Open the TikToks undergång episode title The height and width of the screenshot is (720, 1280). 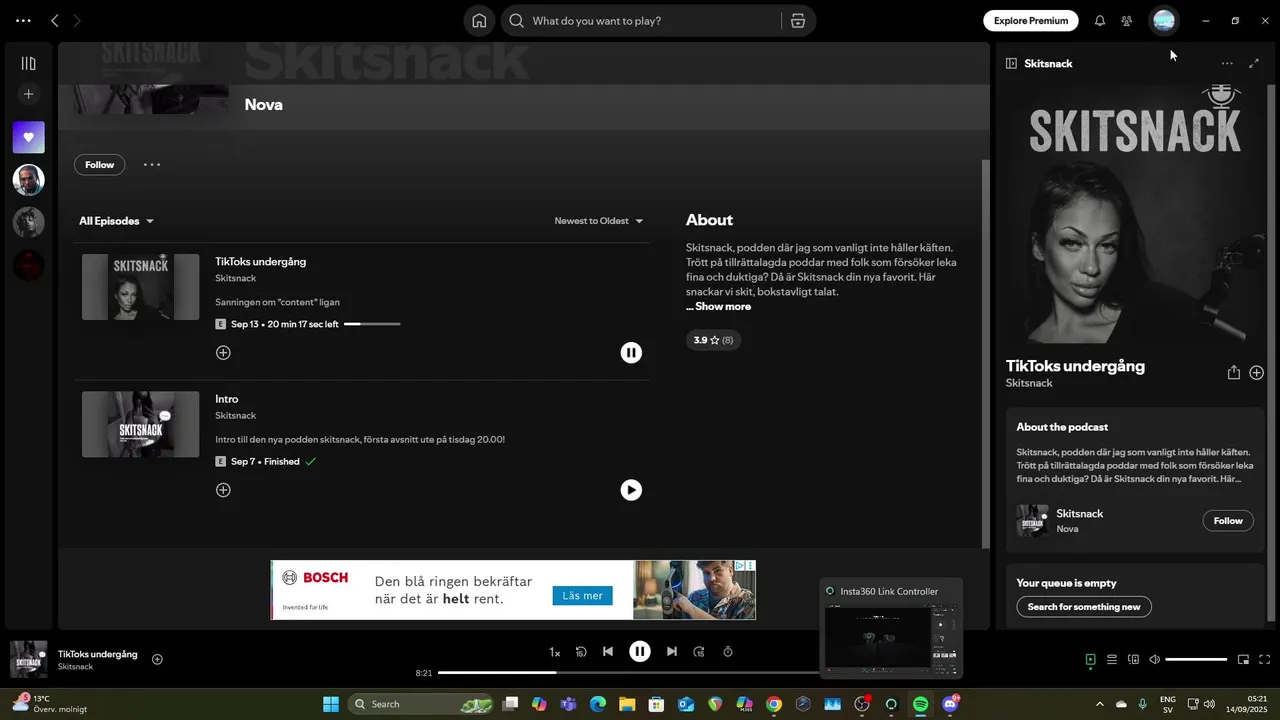tap(260, 261)
